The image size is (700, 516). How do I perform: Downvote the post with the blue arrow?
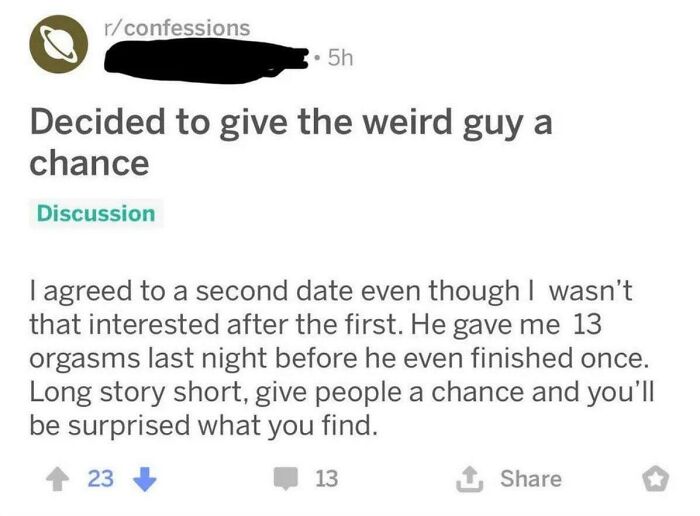tap(142, 479)
